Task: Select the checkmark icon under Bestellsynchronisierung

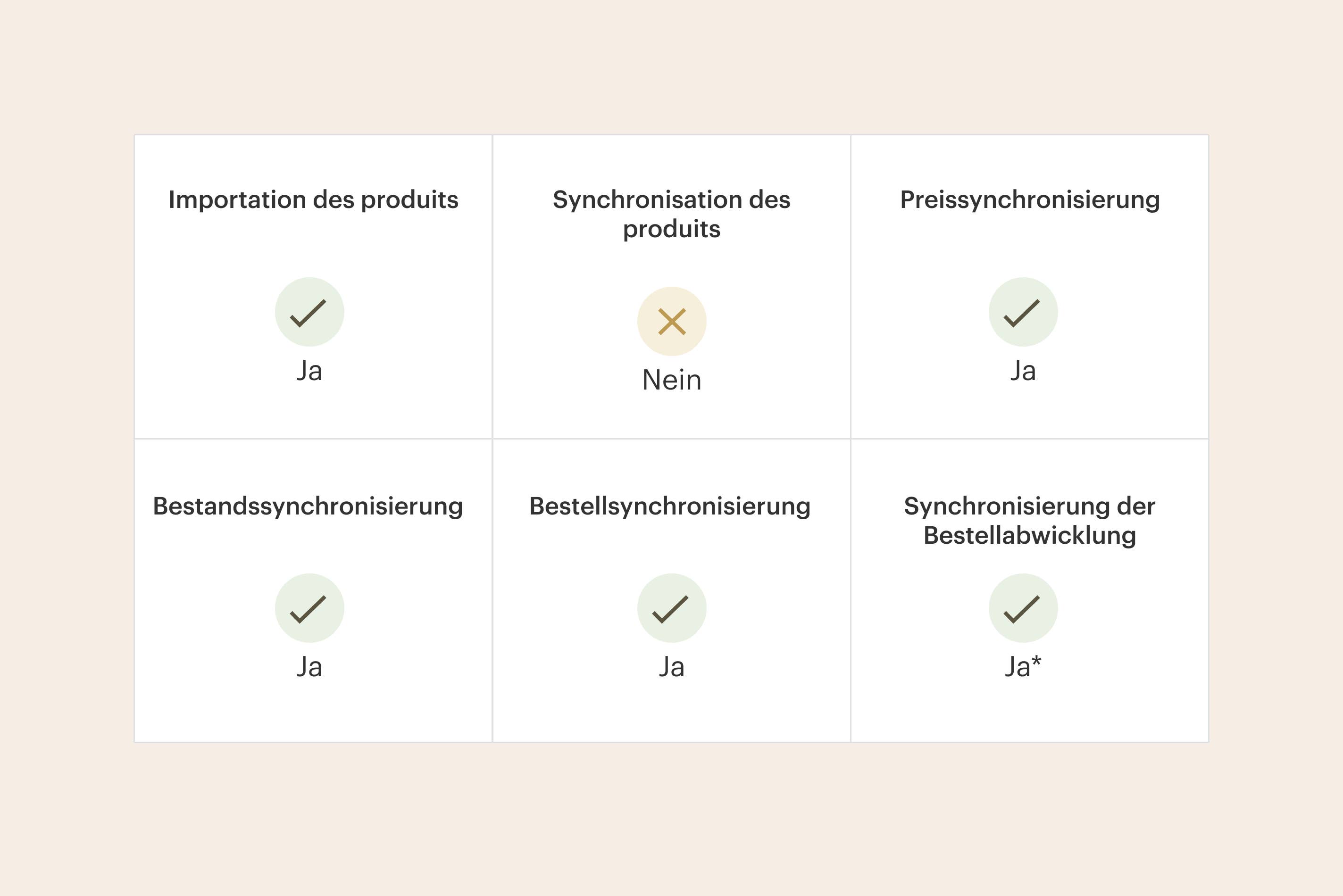Action: tap(672, 608)
